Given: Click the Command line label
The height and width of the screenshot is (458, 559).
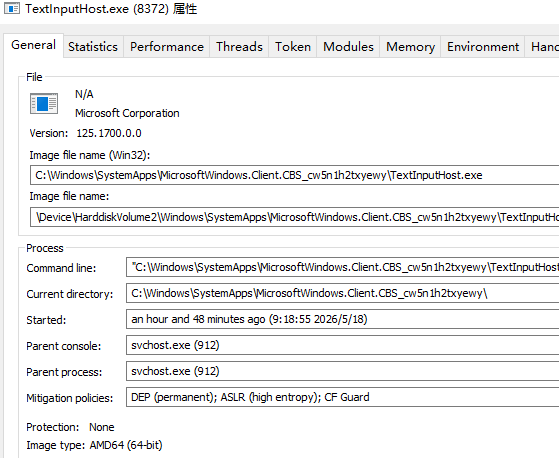Looking at the screenshot, I should pos(61,268).
